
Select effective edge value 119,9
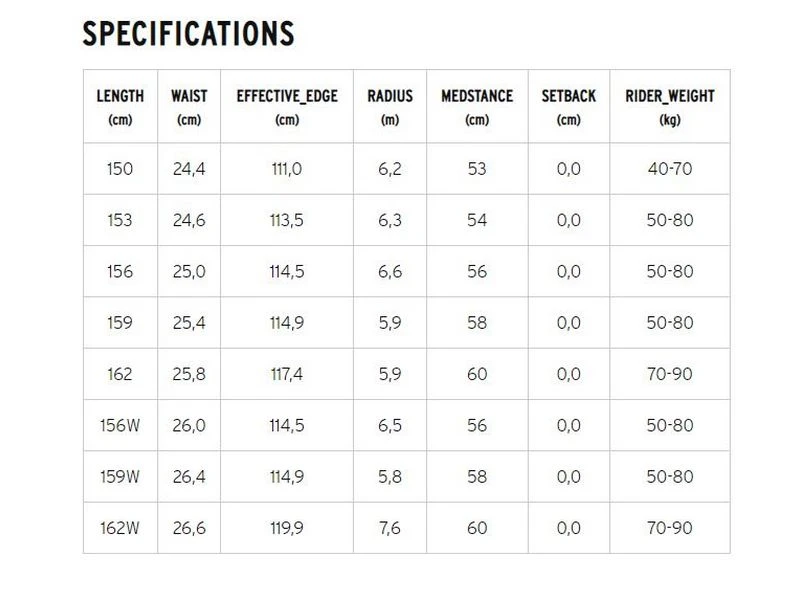point(287,528)
